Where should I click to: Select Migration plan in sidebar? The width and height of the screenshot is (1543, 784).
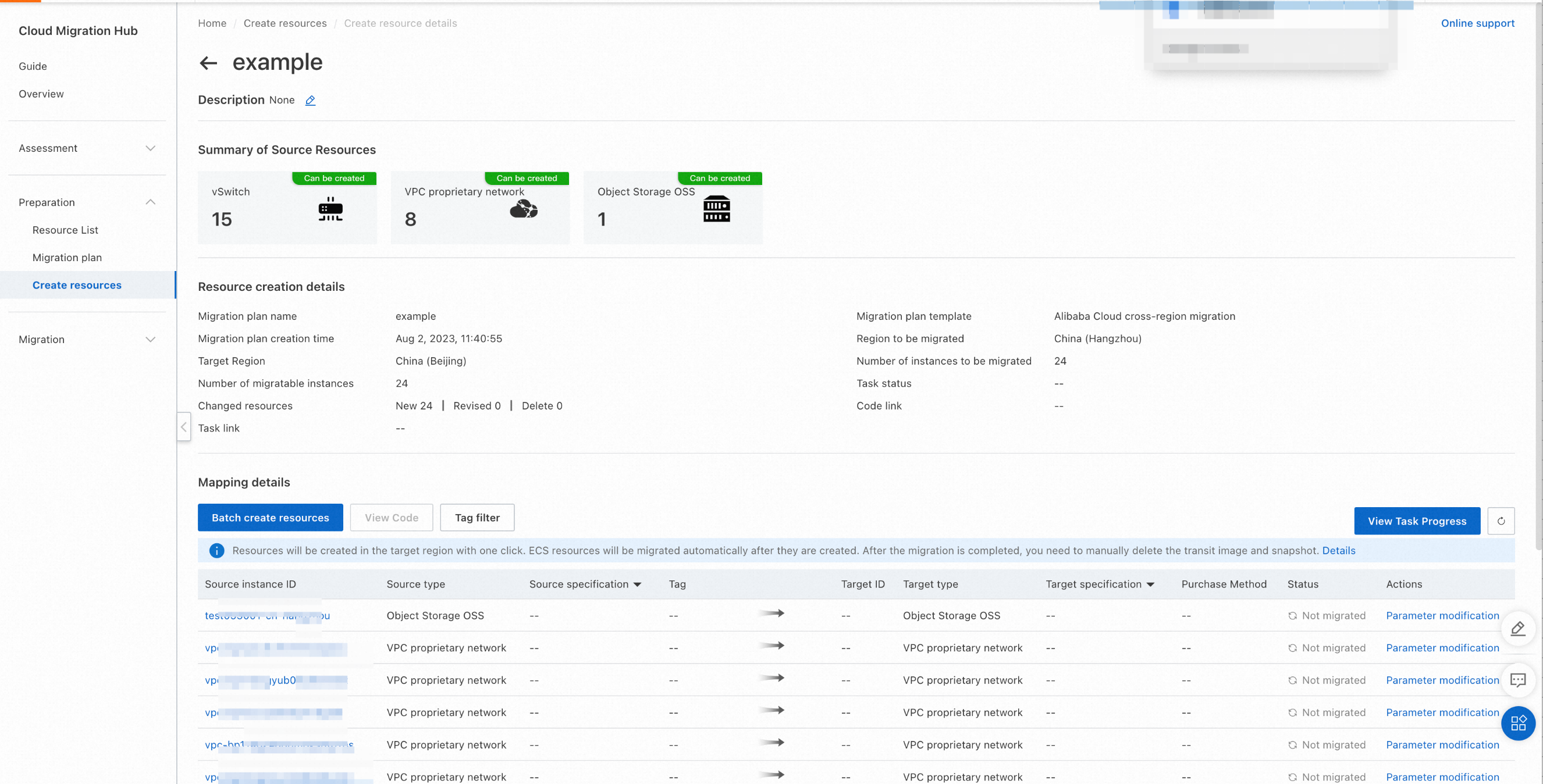pyautogui.click(x=67, y=258)
